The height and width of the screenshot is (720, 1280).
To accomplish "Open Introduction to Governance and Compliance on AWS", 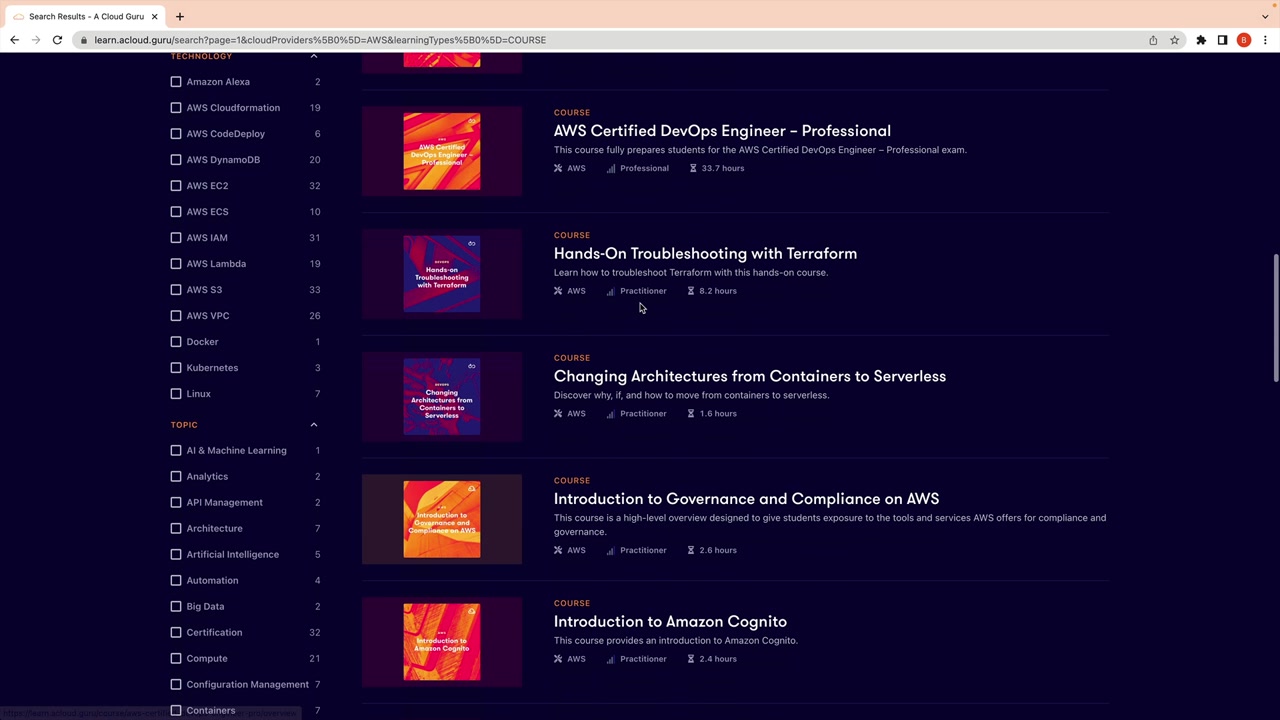I will (x=746, y=499).
